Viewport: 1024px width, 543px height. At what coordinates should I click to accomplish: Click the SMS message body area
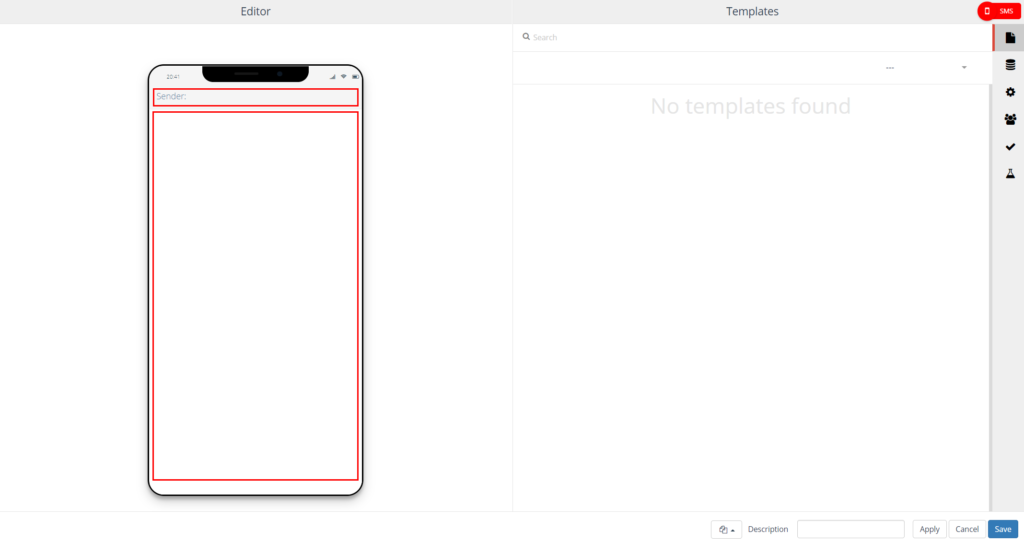pos(255,296)
